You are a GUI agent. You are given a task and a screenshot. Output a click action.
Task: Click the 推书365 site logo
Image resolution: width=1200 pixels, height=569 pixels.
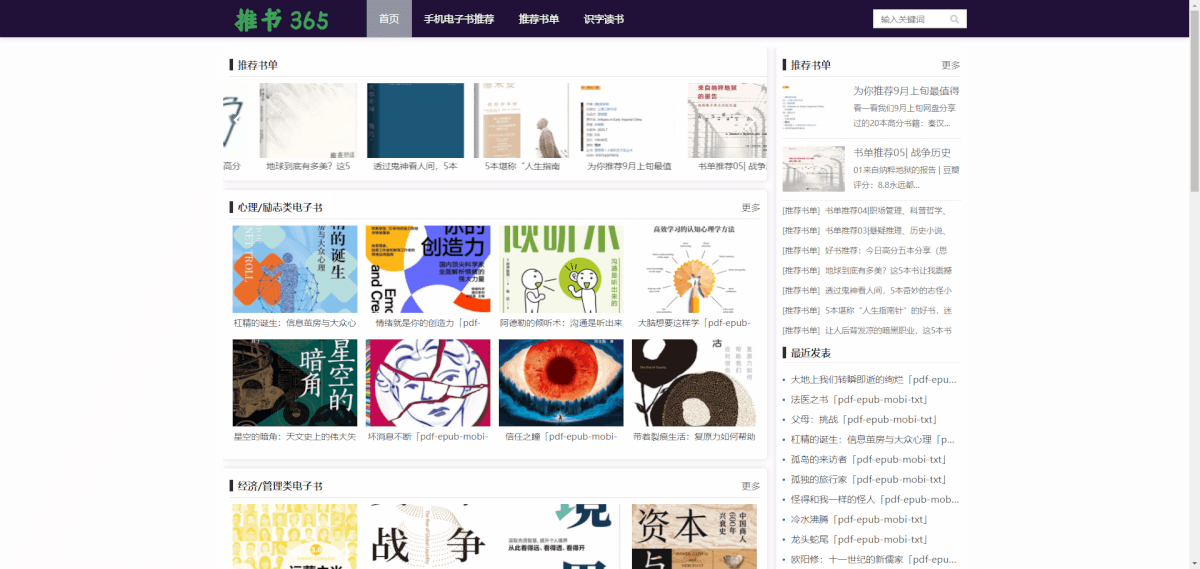(282, 19)
